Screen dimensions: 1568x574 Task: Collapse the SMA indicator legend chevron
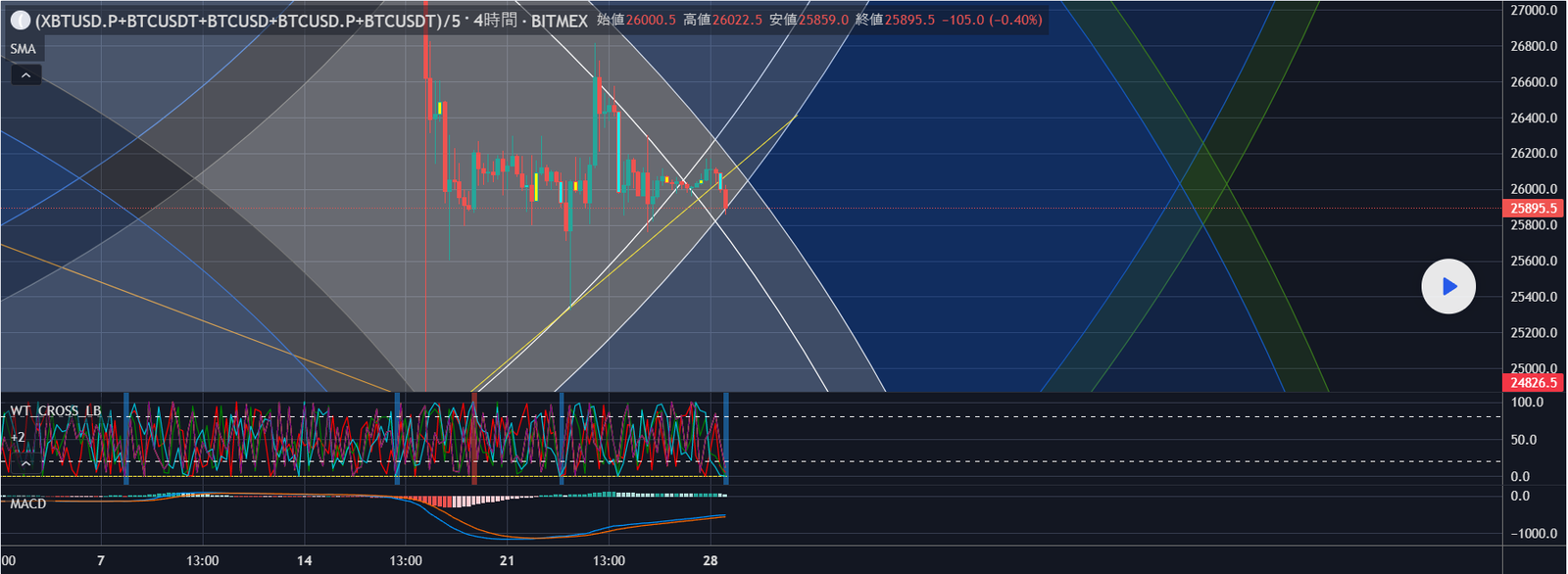26,75
